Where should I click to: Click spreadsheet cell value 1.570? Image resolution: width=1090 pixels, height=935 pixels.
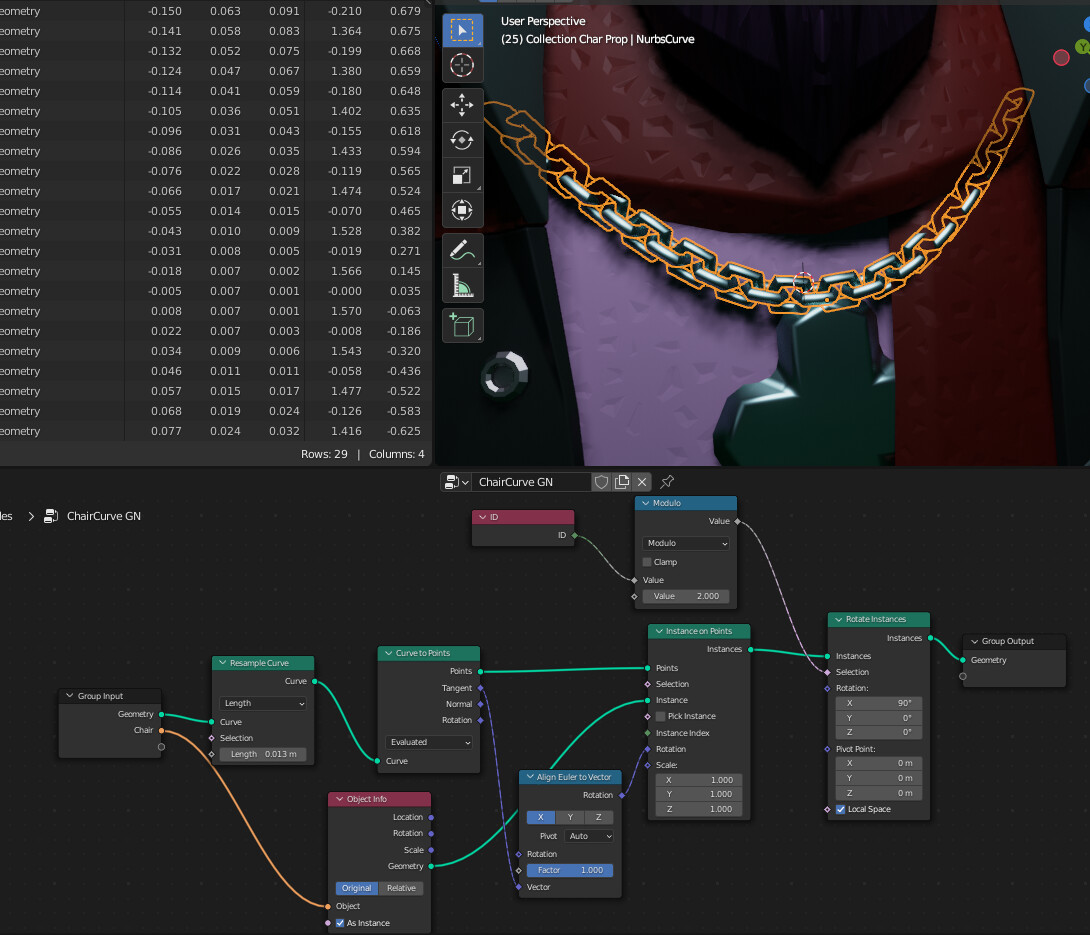point(346,311)
